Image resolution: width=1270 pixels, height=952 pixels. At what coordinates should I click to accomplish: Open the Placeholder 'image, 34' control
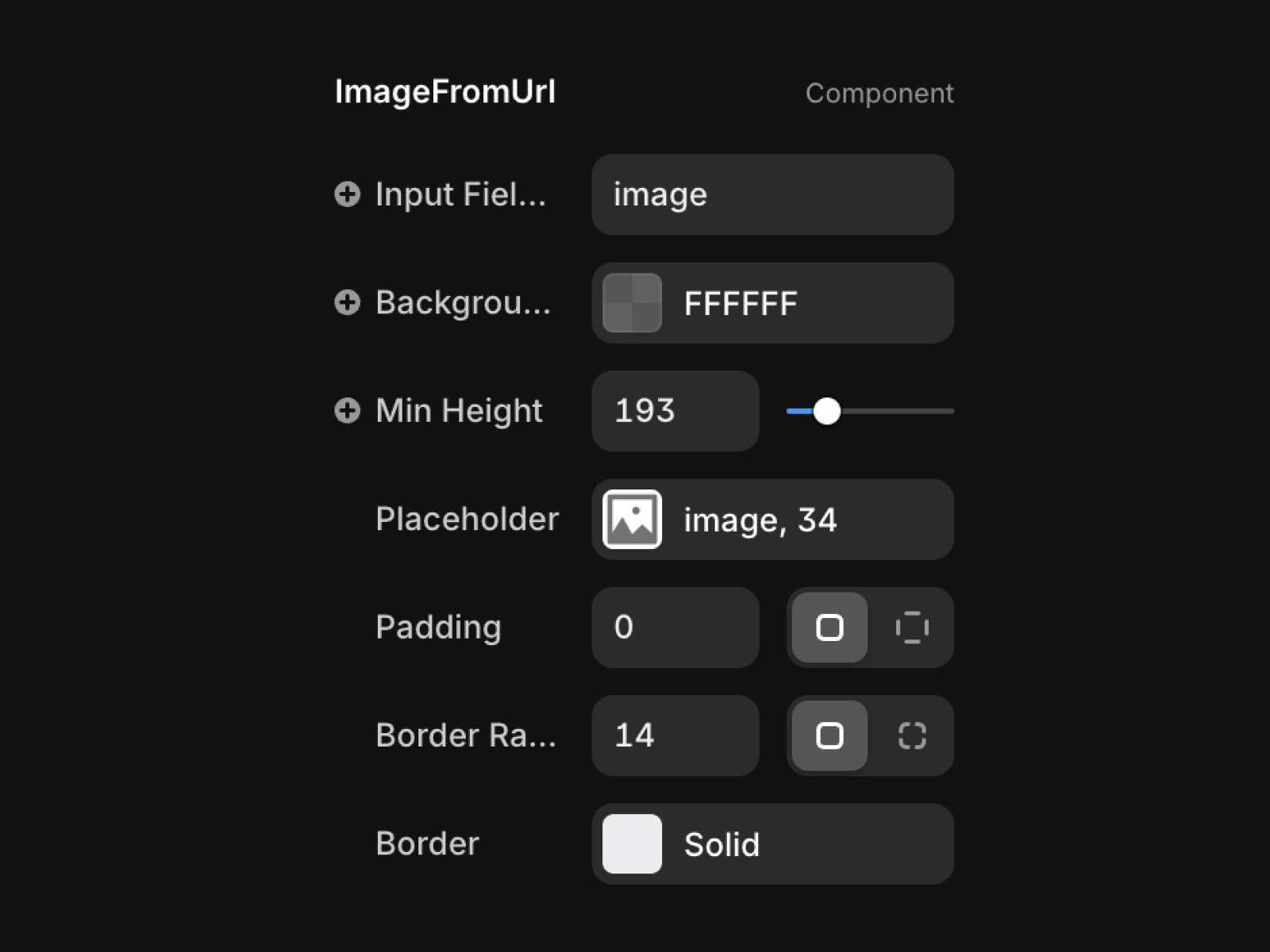pyautogui.click(x=772, y=520)
